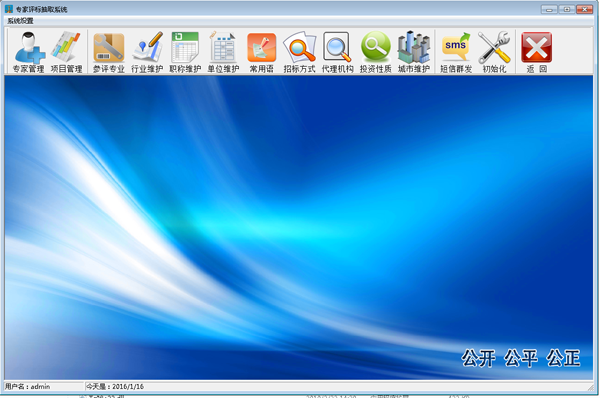Open 招标方式 bidding method icon
This screenshot has width=600, height=398.
click(x=300, y=52)
